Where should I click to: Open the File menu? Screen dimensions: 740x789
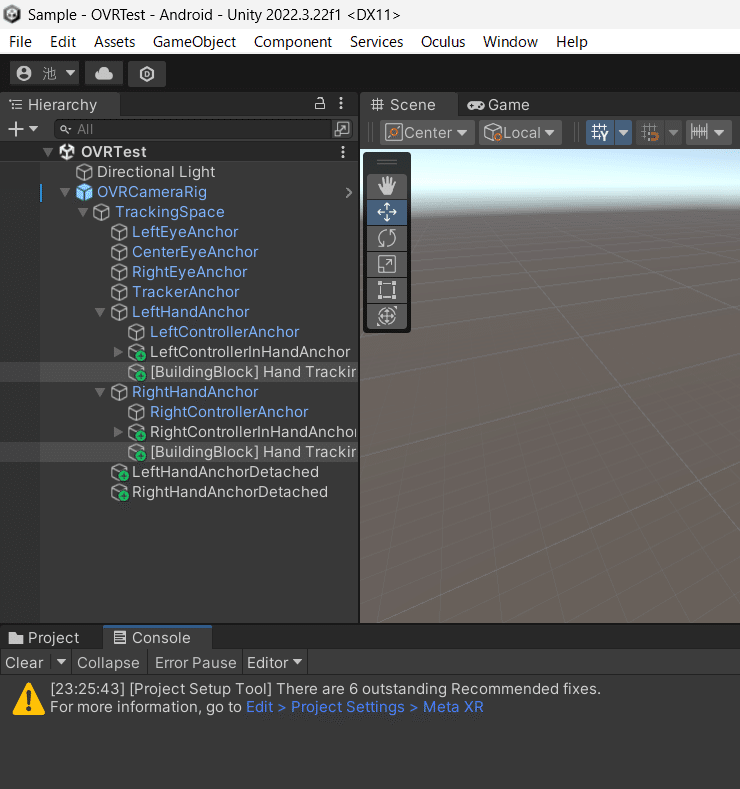[20, 42]
